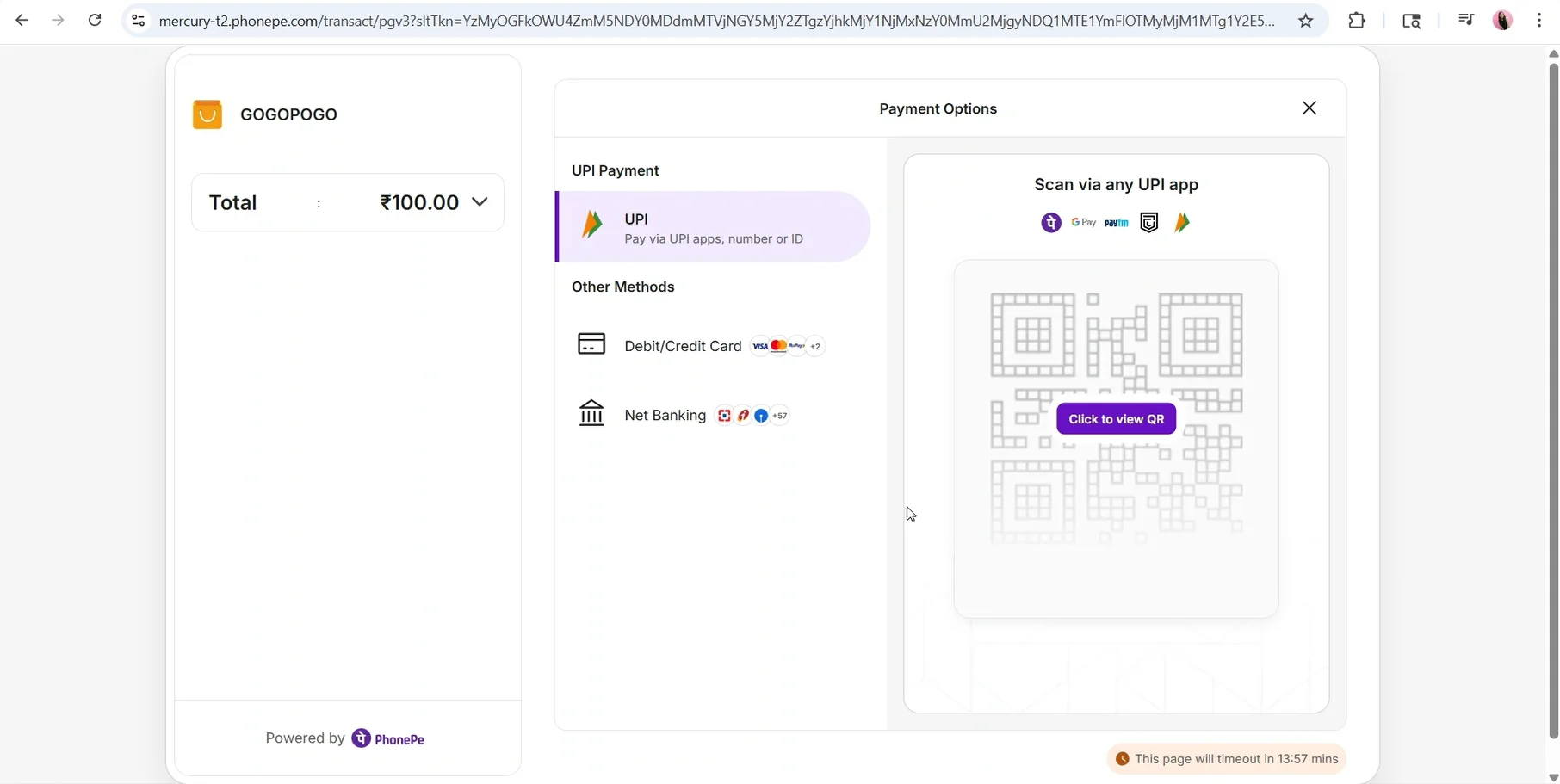This screenshot has height=784, width=1560.
Task: Click the bank building icon beside Net Banking
Action: click(591, 413)
